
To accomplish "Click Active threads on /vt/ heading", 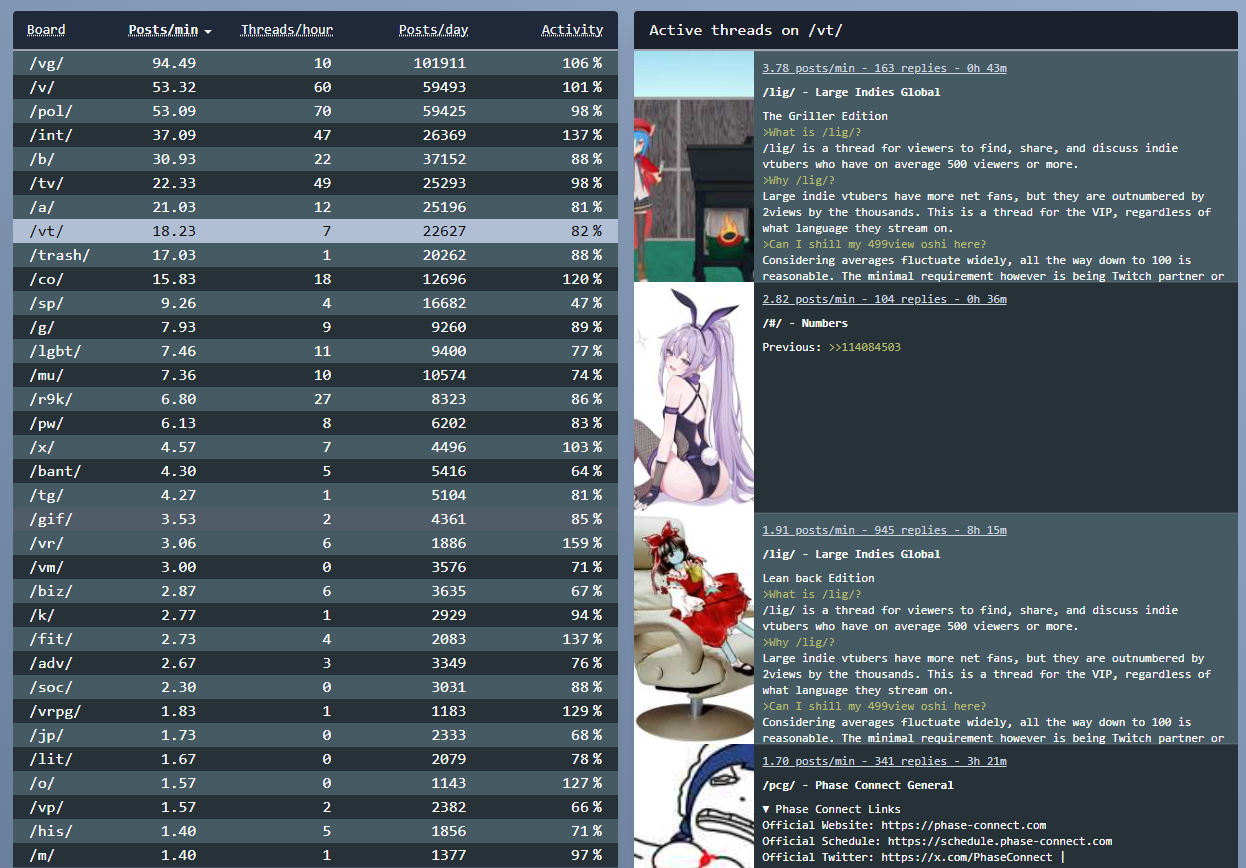I will point(745,30).
